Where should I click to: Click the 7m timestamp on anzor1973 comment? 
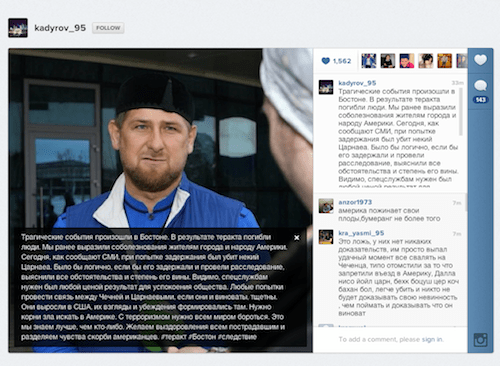coord(457,203)
